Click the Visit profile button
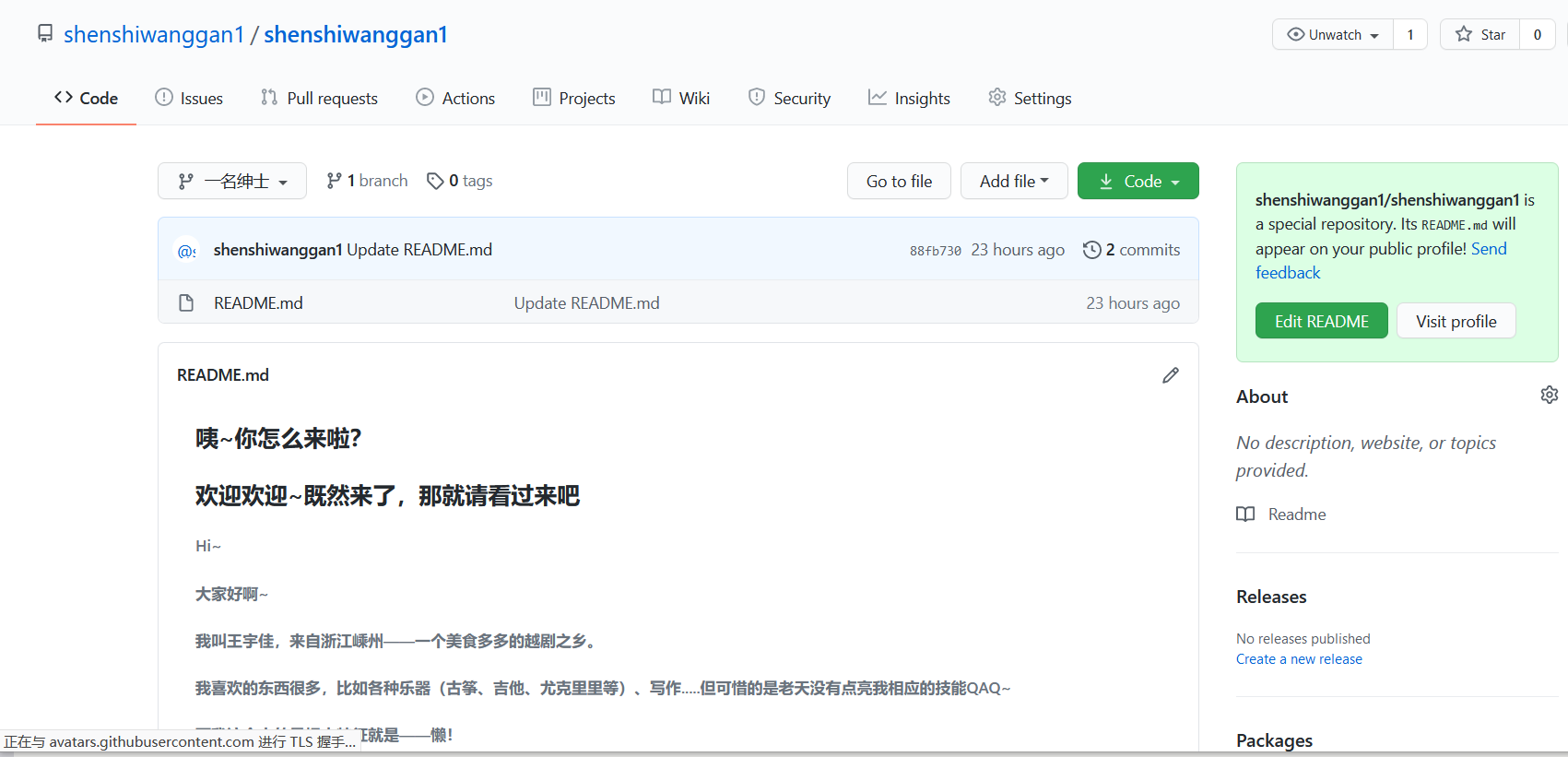1568x757 pixels. (1456, 321)
